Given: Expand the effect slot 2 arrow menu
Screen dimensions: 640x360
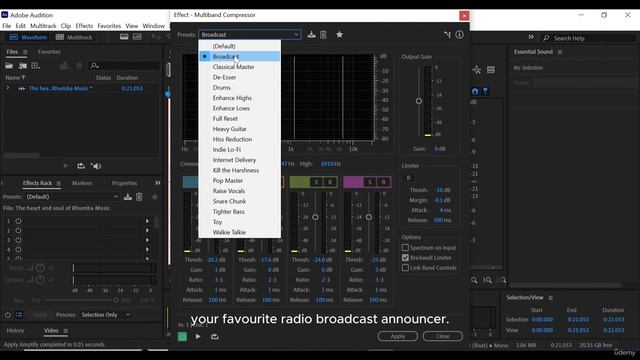Looking at the screenshot, I should click(x=147, y=230).
